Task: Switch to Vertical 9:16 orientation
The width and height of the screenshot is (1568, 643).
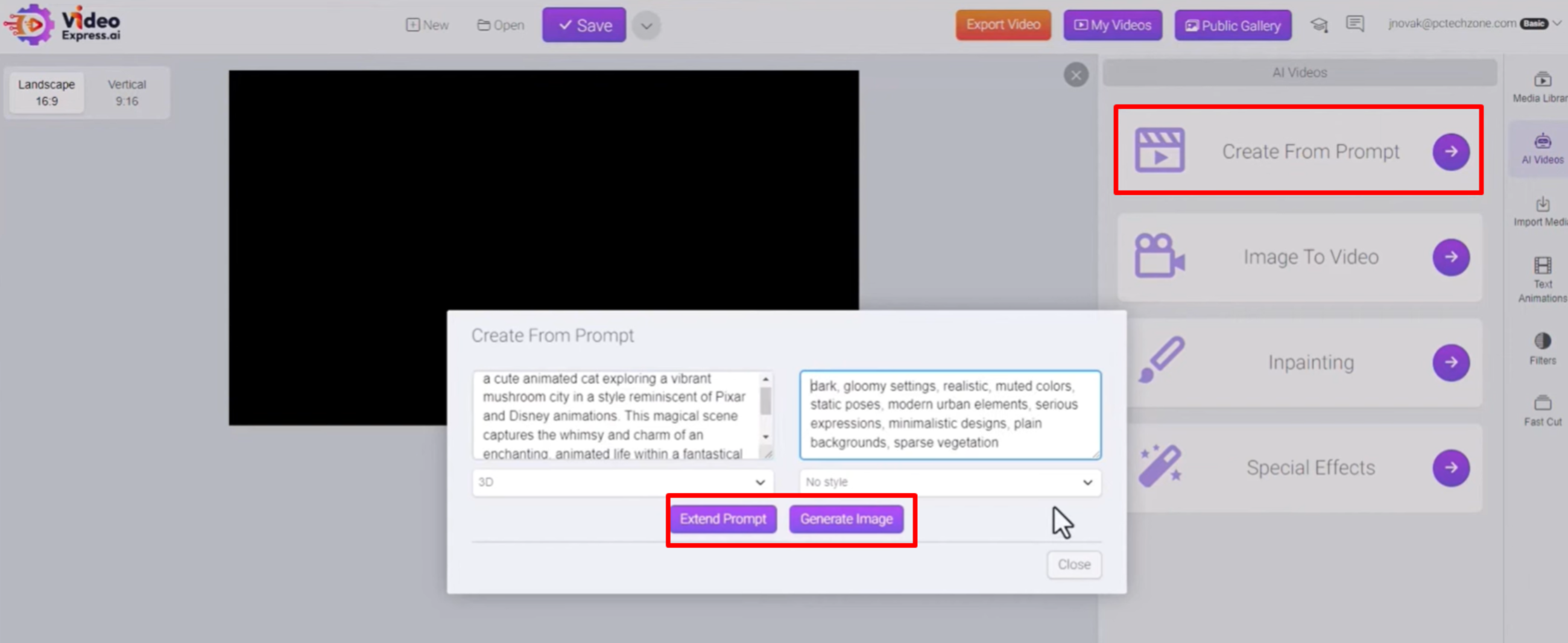Action: pyautogui.click(x=126, y=92)
